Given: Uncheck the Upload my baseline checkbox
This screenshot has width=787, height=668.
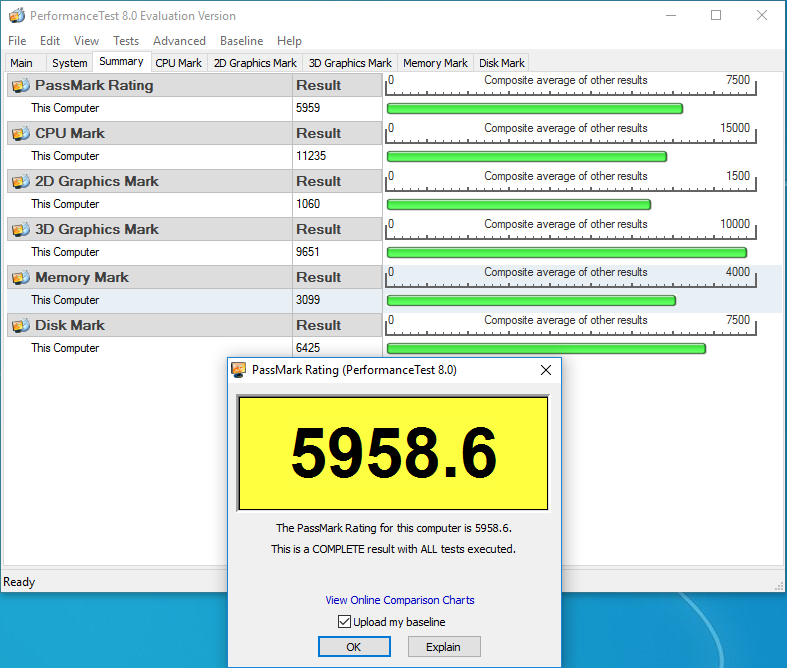Looking at the screenshot, I should pyautogui.click(x=344, y=622).
